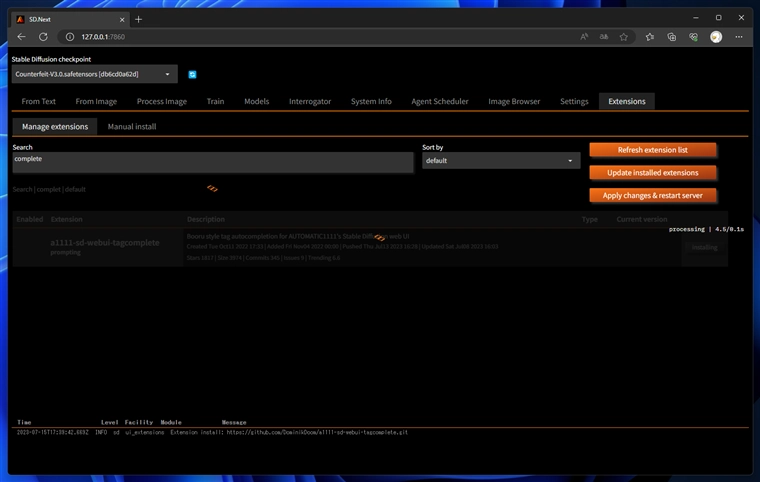Open the System Info tab
Viewport: 760px width, 482px height.
[x=371, y=101]
